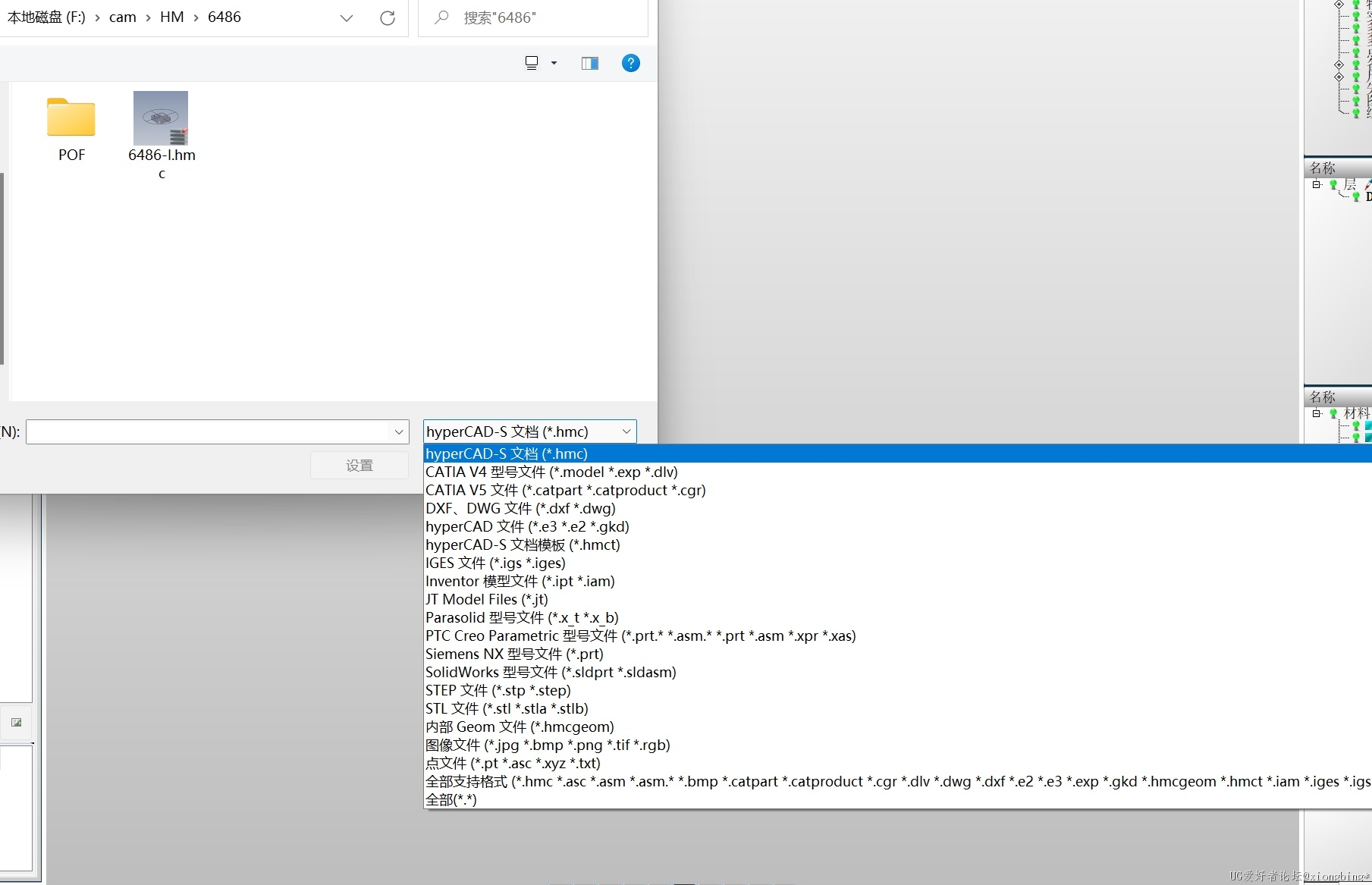This screenshot has width=1372, height=885.
Task: Toggle visibility bulb of 材料 node
Action: 1333,413
